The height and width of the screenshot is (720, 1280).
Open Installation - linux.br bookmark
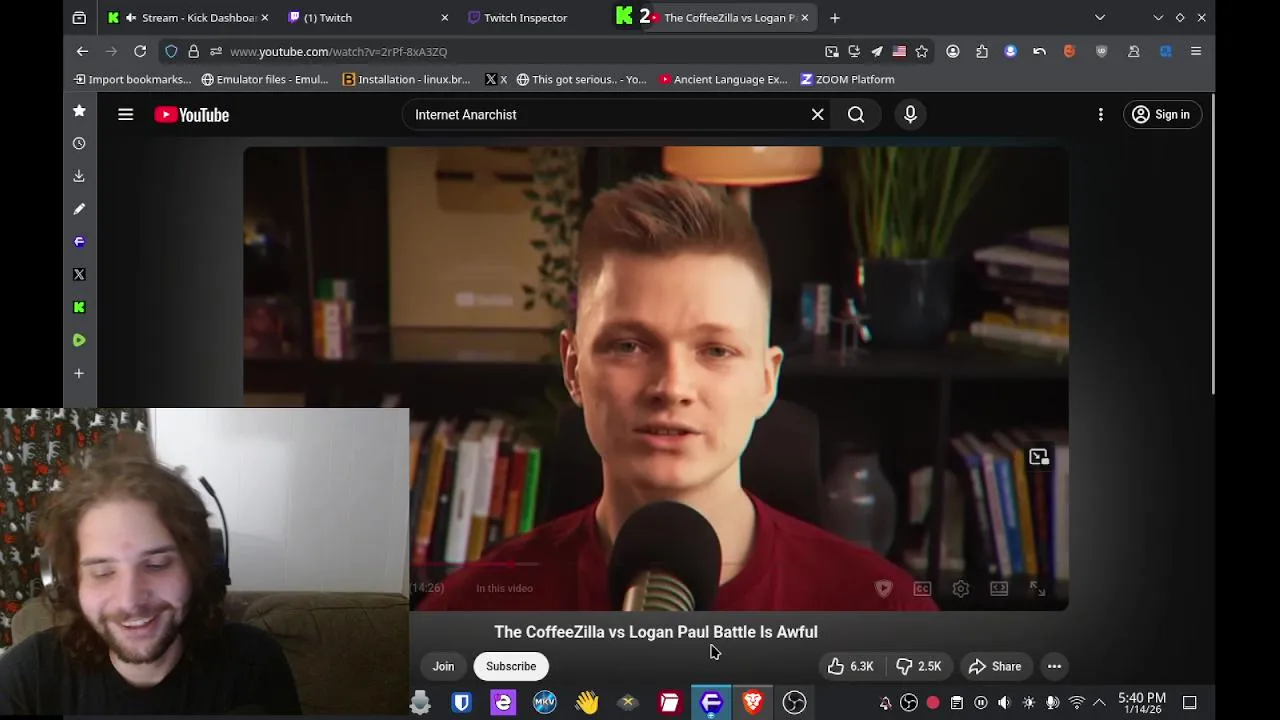(x=406, y=79)
